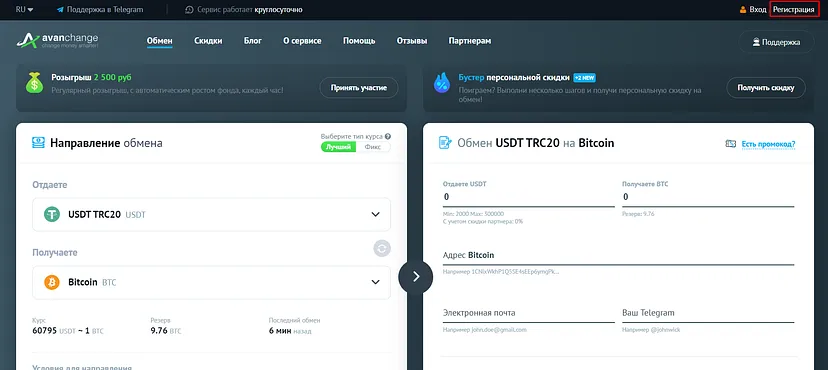This screenshot has width=828, height=370.
Task: Open the Скидки menu item
Action: pos(208,41)
